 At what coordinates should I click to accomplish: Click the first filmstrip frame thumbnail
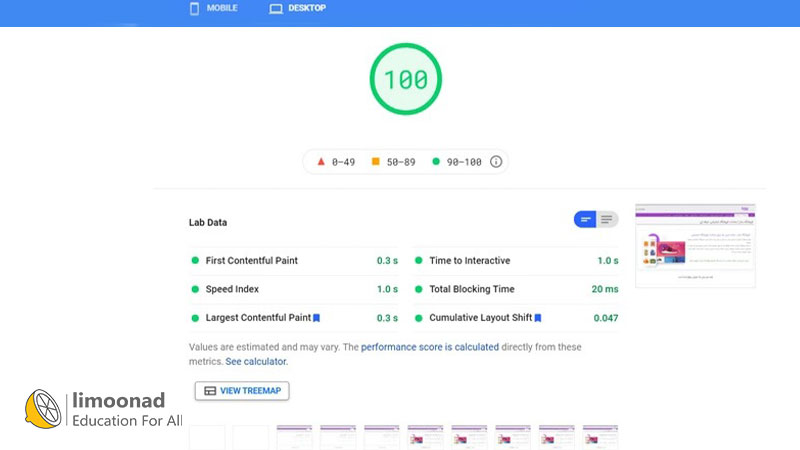click(x=207, y=437)
